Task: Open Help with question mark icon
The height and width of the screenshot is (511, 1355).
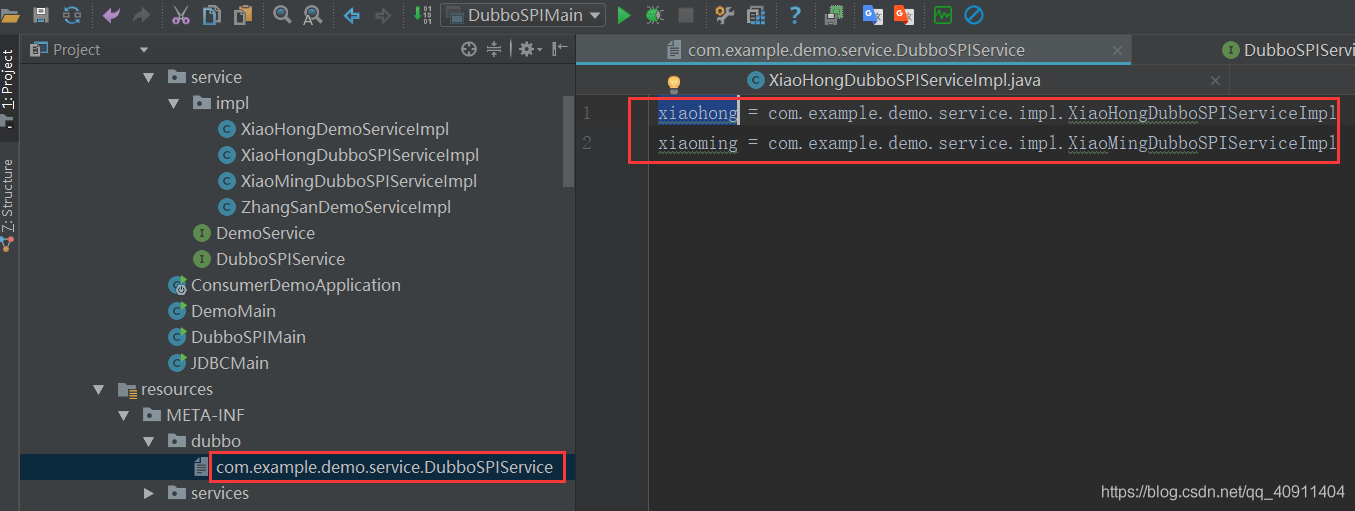Action: (x=795, y=15)
